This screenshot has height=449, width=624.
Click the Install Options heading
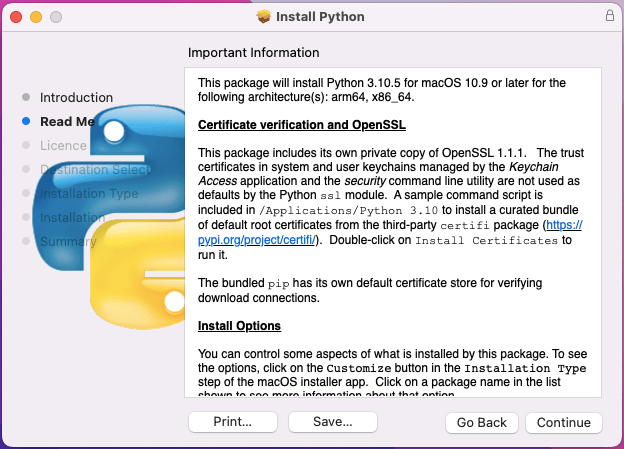tap(239, 326)
